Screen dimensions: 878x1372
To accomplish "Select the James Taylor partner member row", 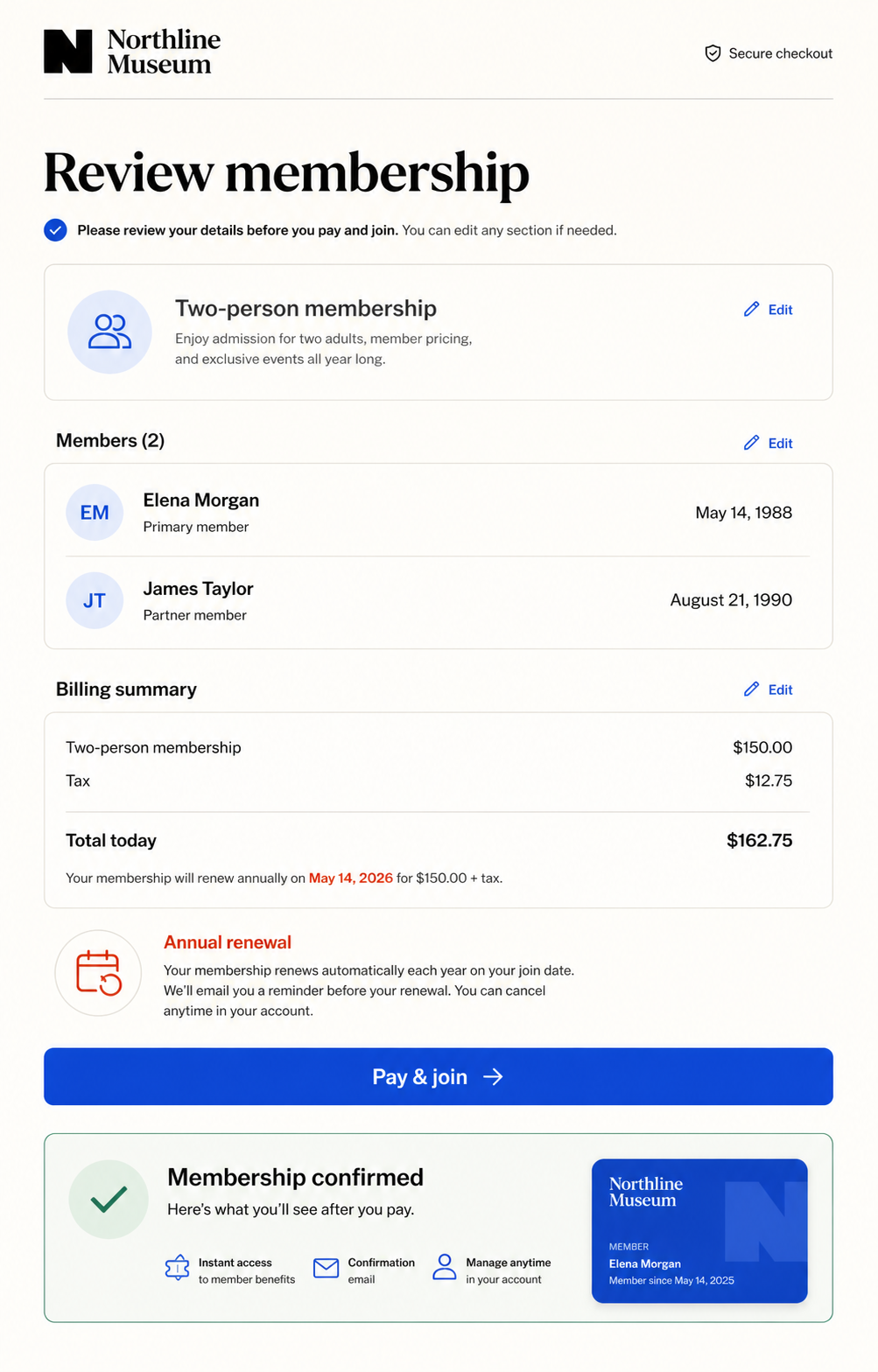I will tap(439, 601).
